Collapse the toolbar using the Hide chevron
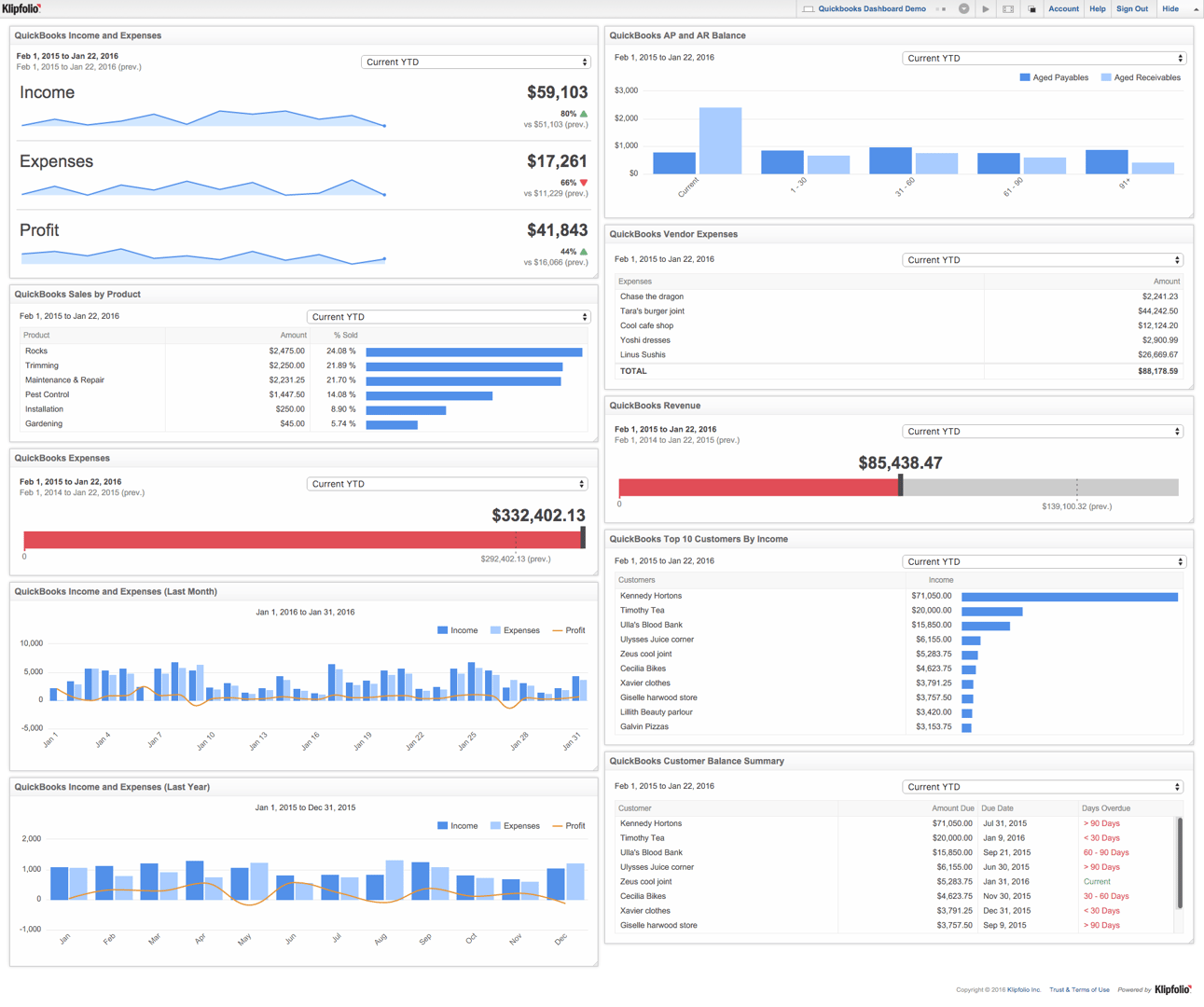This screenshot has height=1007, width=1204. pyautogui.click(x=1195, y=8)
